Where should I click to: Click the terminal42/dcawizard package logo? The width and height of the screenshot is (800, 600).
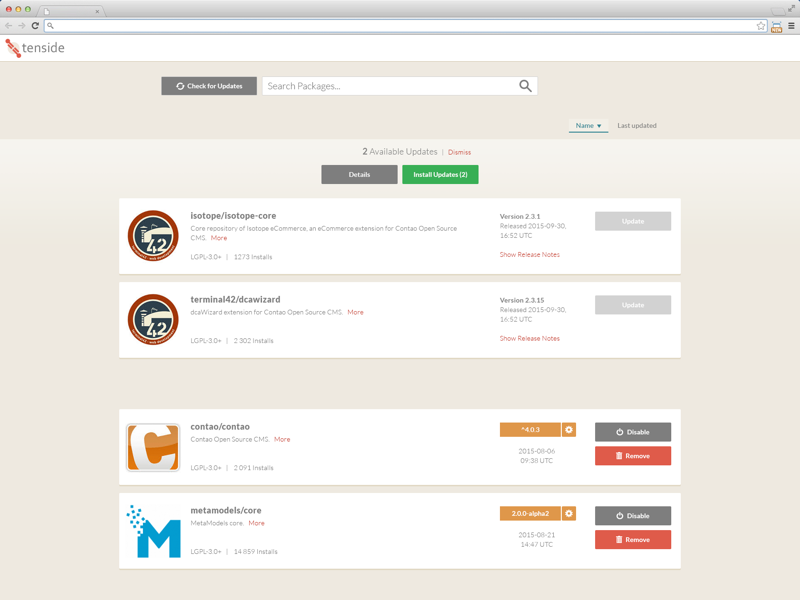153,319
